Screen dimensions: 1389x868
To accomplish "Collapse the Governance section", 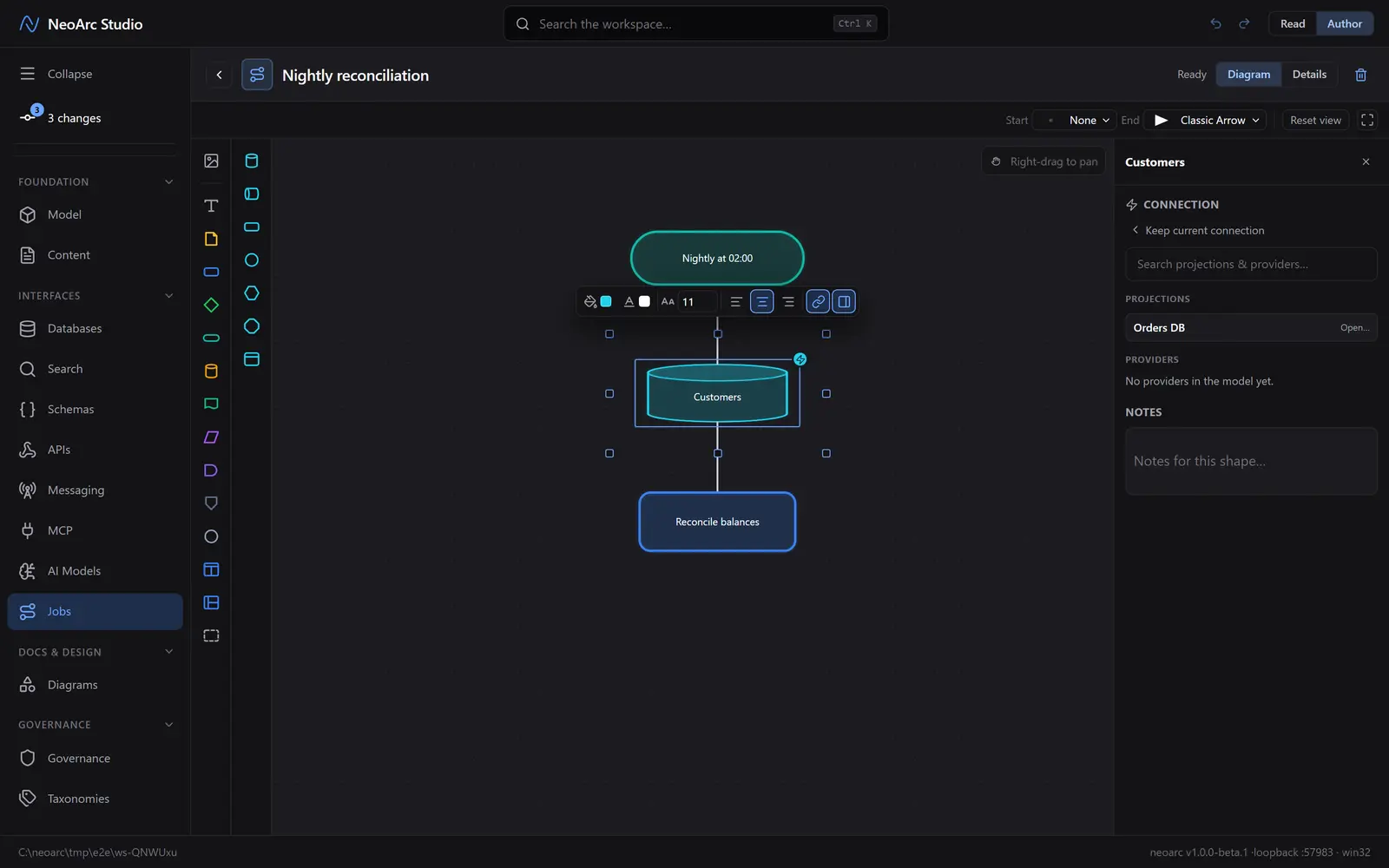I will pos(169,725).
